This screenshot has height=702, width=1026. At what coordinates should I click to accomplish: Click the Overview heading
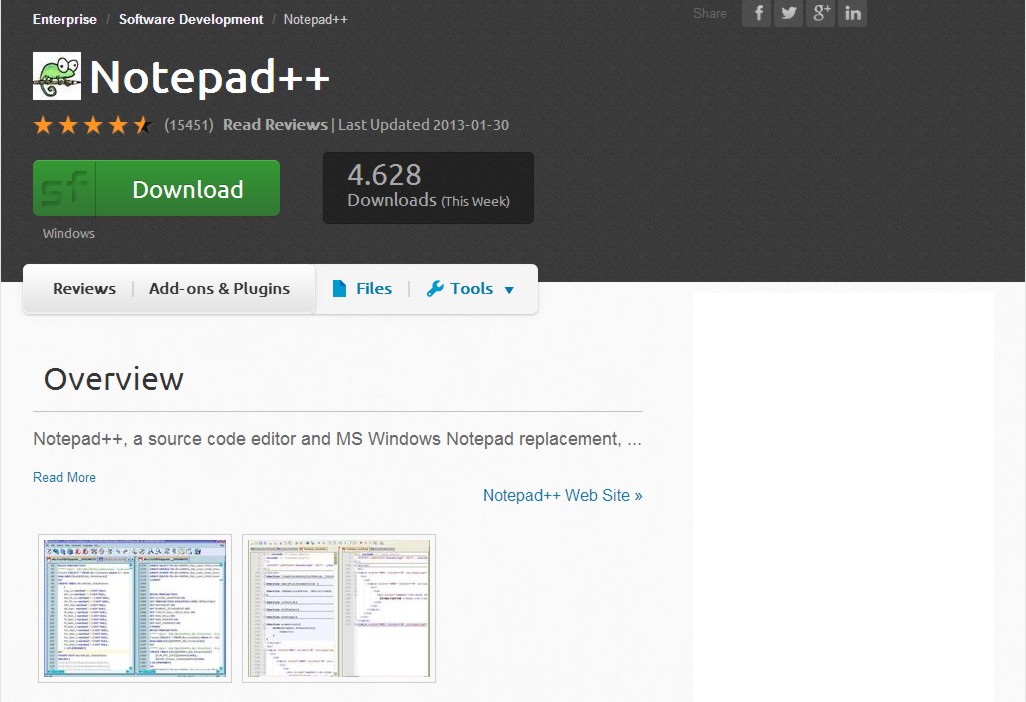click(114, 379)
